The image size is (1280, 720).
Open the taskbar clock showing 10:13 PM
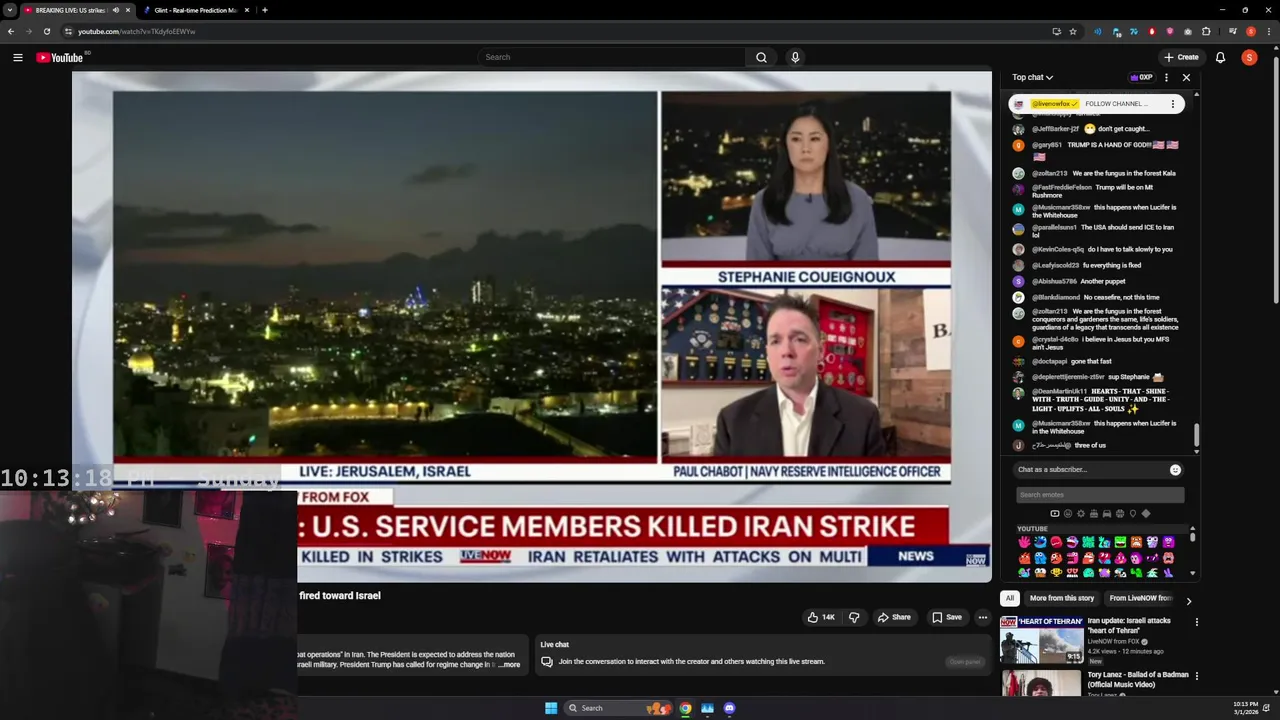[x=1246, y=708]
